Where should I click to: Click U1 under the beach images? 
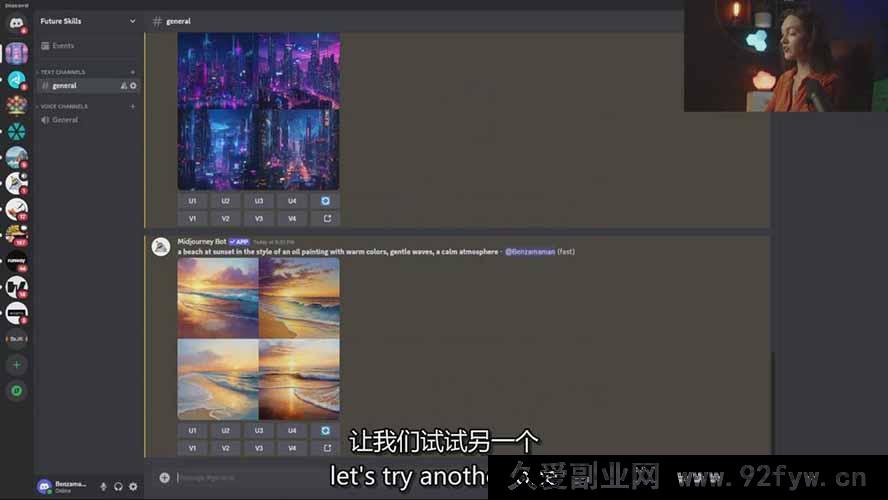tap(193, 430)
